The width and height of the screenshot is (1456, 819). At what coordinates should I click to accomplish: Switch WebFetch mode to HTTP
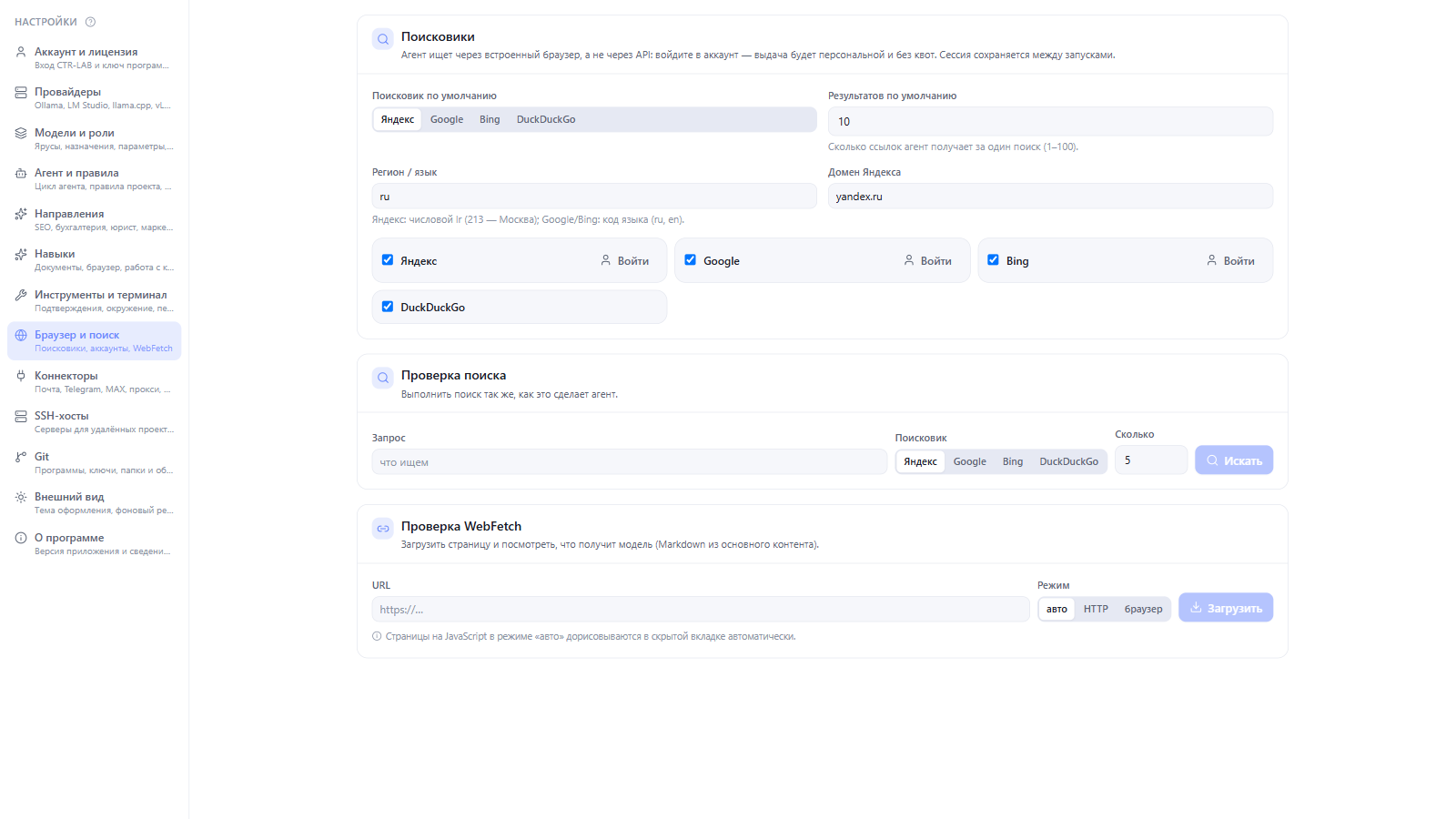pyautogui.click(x=1096, y=609)
